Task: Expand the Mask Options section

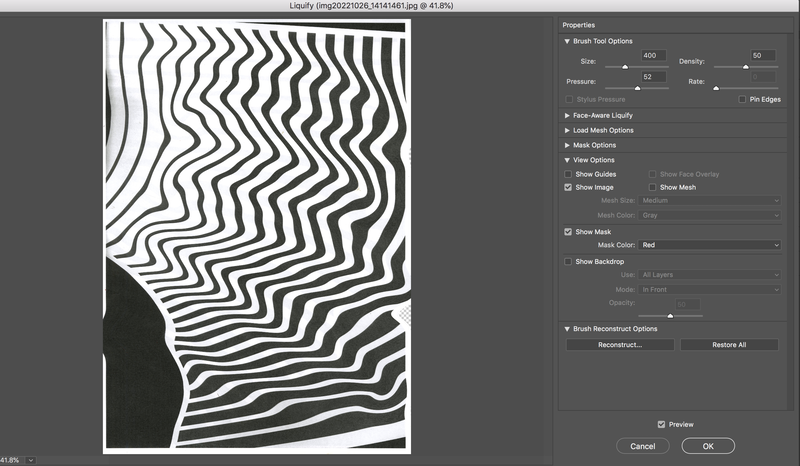Action: pos(567,145)
